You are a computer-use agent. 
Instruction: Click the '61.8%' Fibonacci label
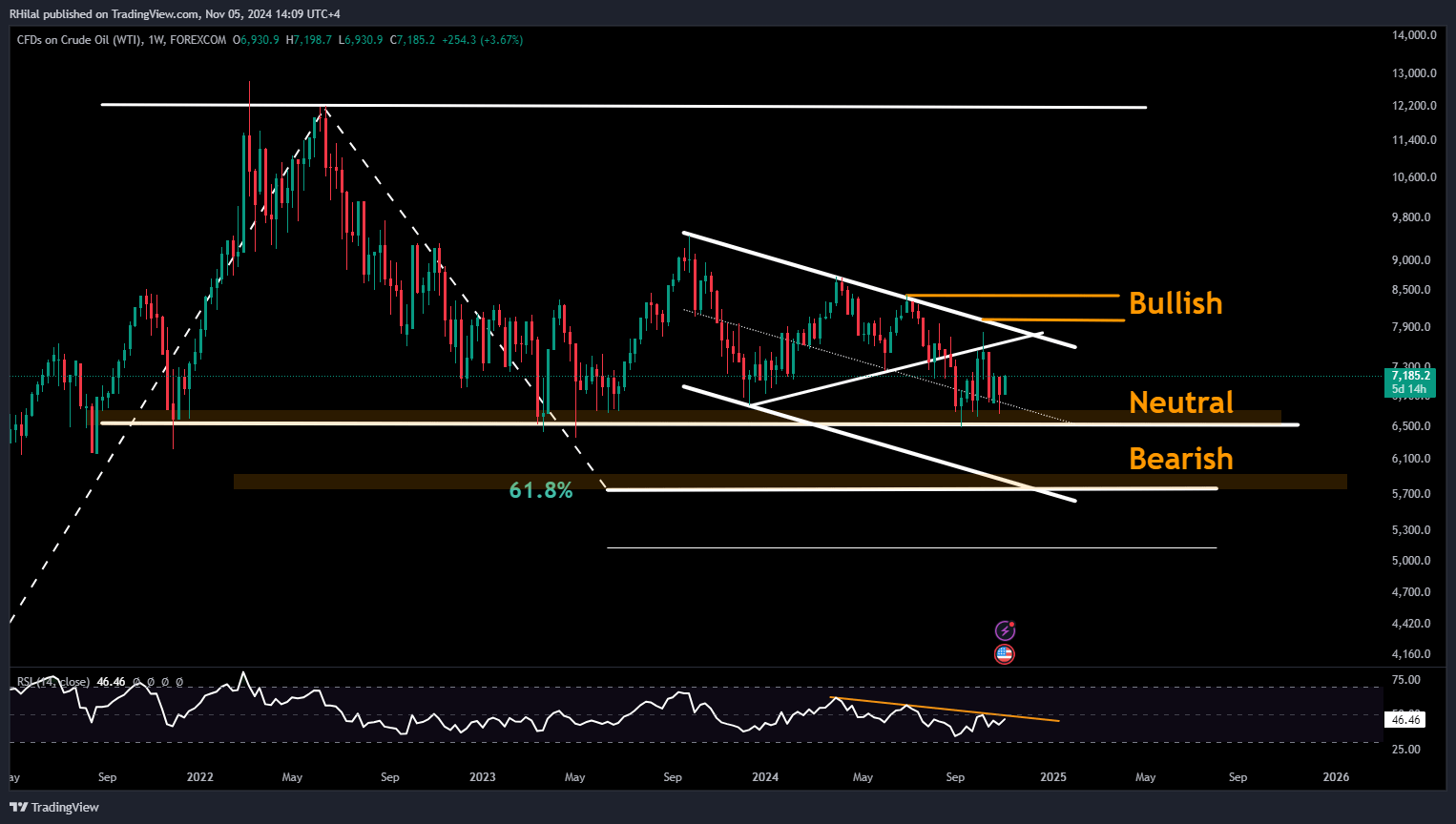pos(541,490)
